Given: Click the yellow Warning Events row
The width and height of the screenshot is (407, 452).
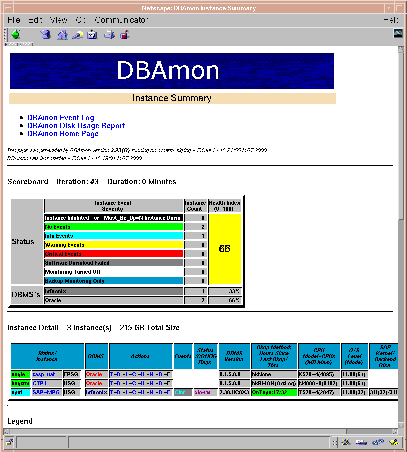Looking at the screenshot, I should pyautogui.click(x=114, y=245).
